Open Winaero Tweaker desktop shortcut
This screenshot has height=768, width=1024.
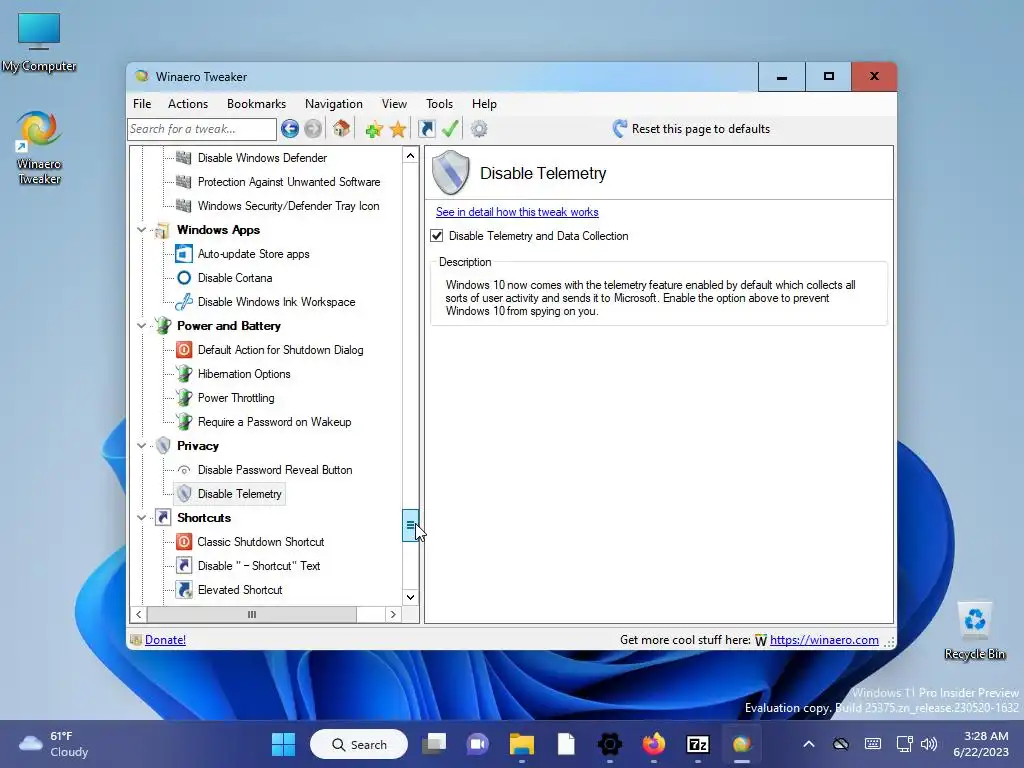(x=39, y=148)
